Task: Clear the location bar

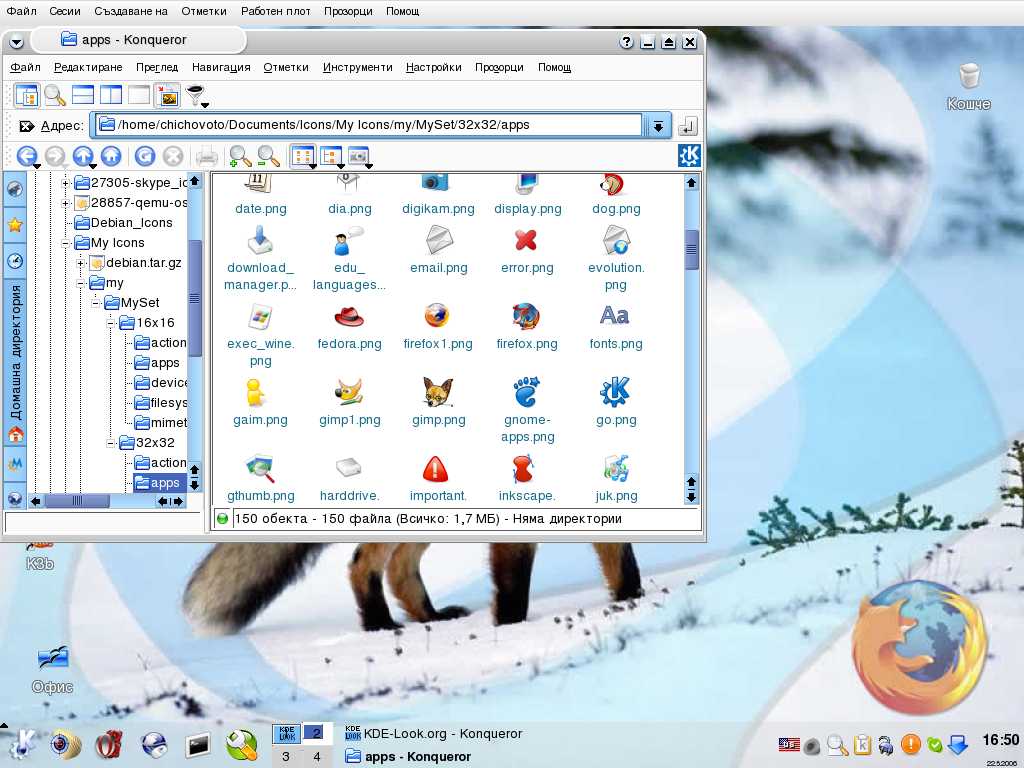Action: (x=26, y=126)
